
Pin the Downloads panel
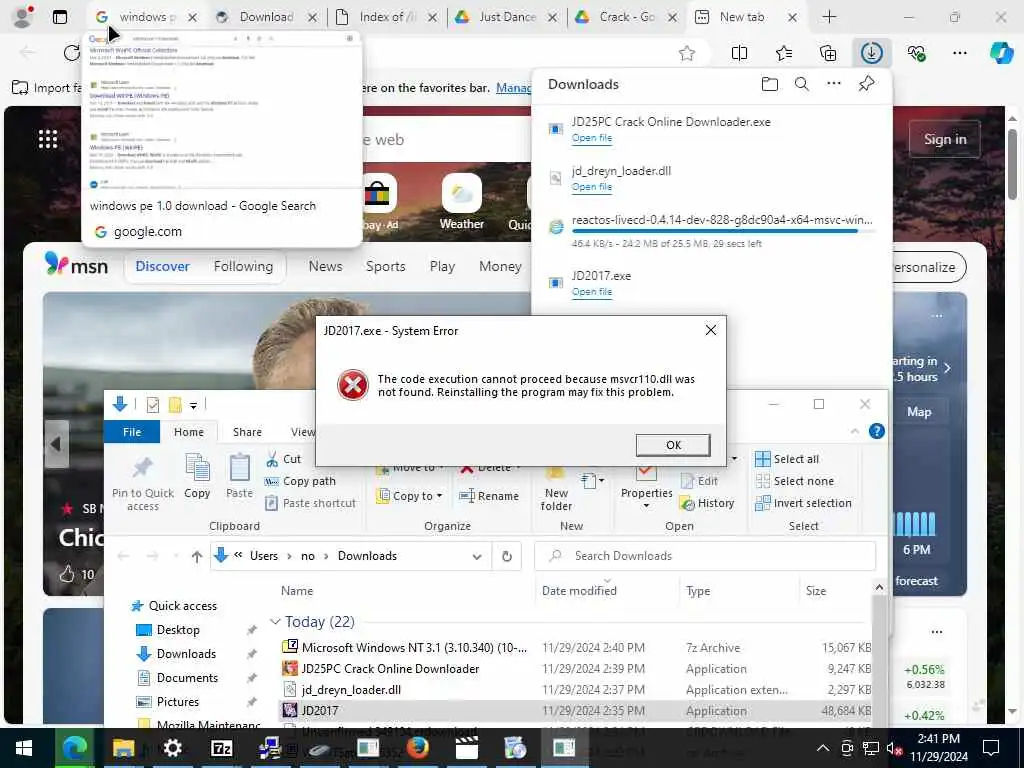point(867,84)
